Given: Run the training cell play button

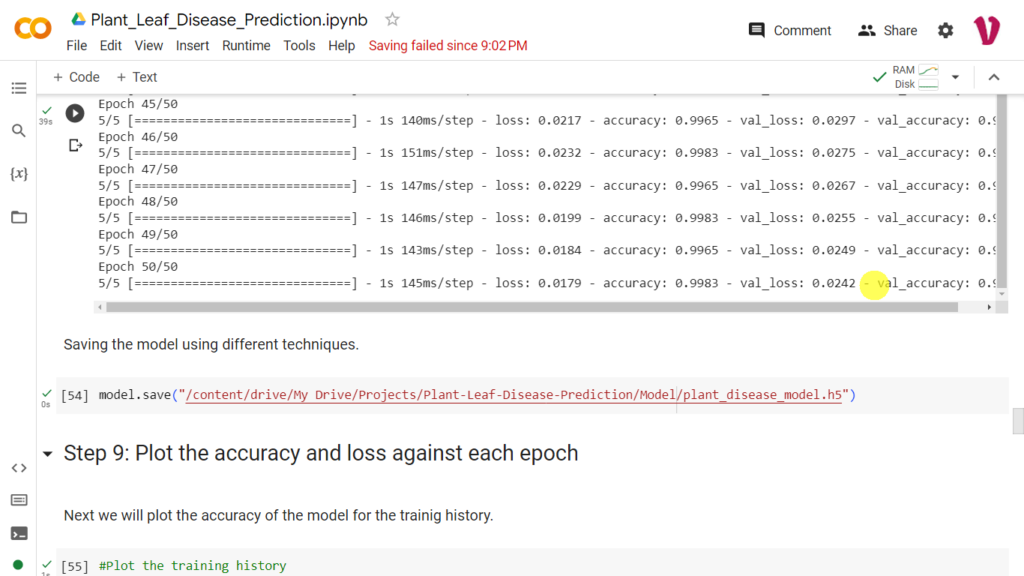Looking at the screenshot, I should [75, 114].
